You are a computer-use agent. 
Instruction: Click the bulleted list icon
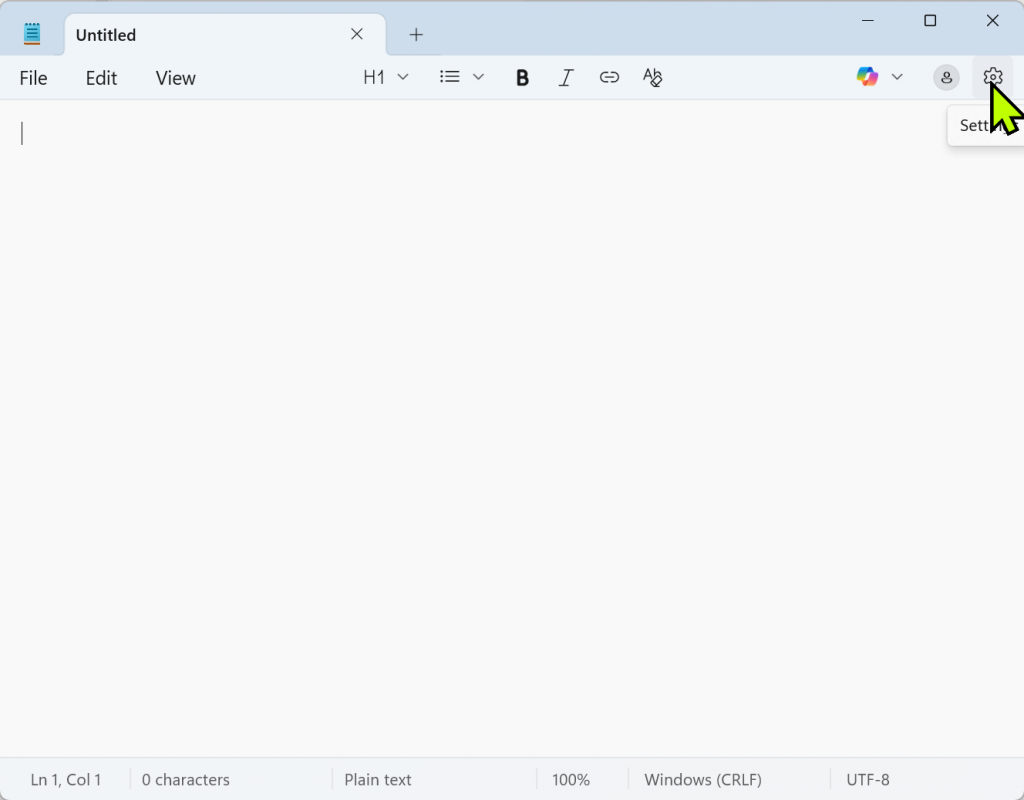coord(450,77)
